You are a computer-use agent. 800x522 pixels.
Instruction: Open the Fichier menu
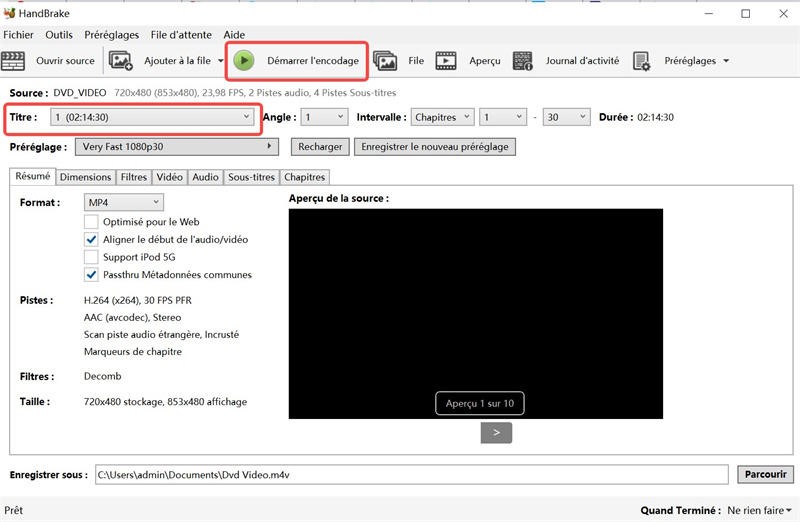(x=18, y=35)
